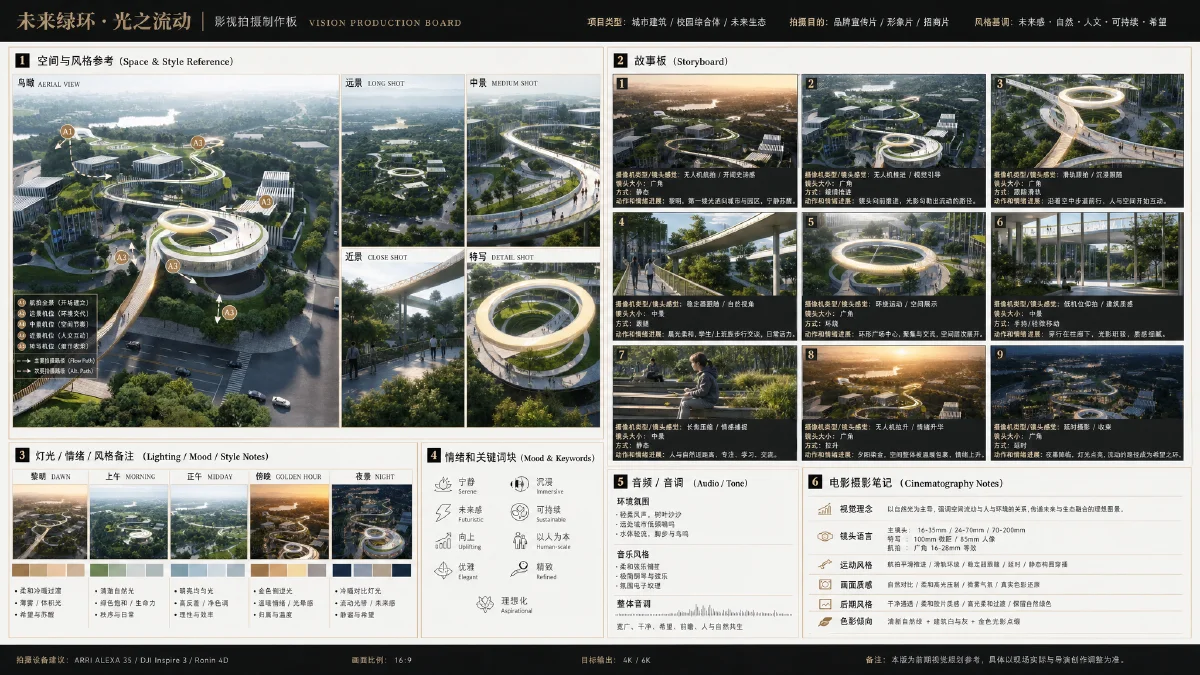
Task: Select the graph icon beside 后期风格
Action: 825,604
